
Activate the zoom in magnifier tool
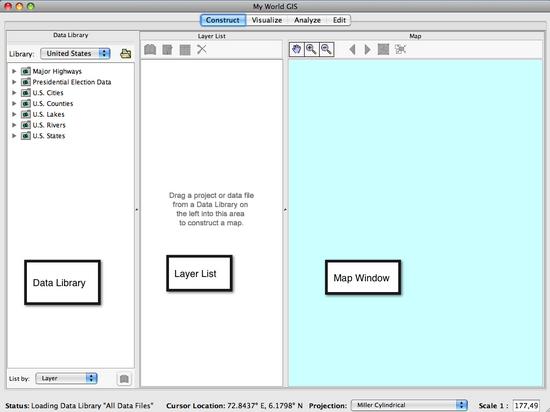point(311,49)
